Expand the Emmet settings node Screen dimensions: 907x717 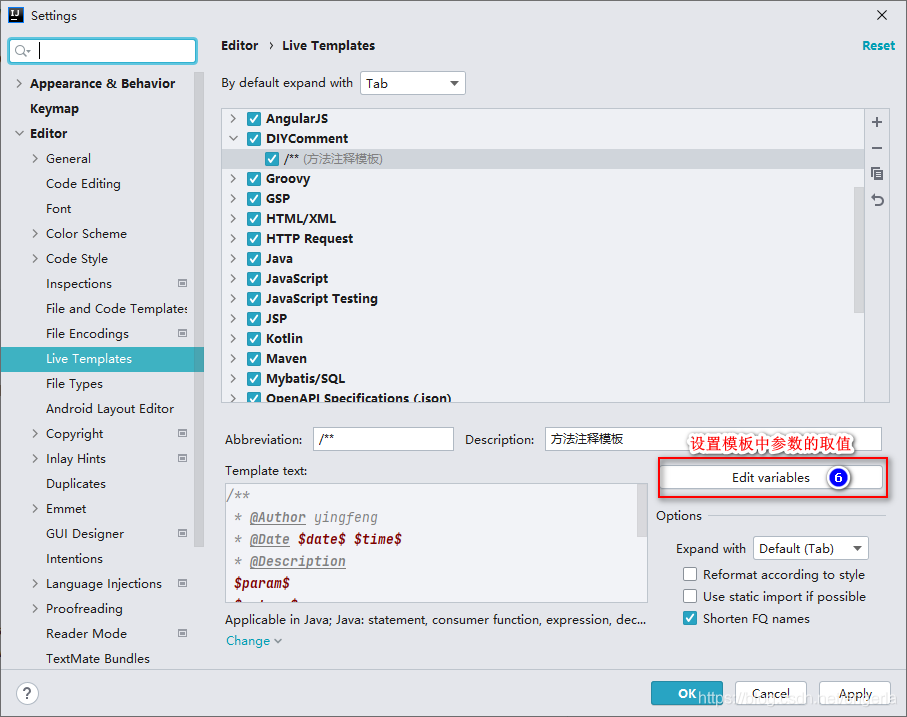(35, 508)
